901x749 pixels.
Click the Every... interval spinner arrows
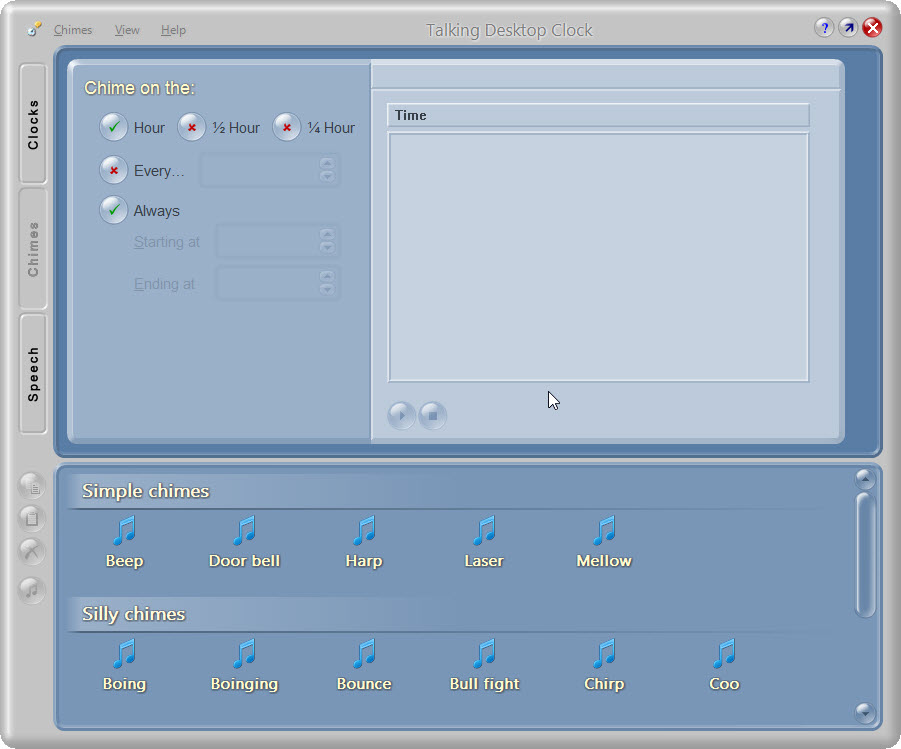327,170
